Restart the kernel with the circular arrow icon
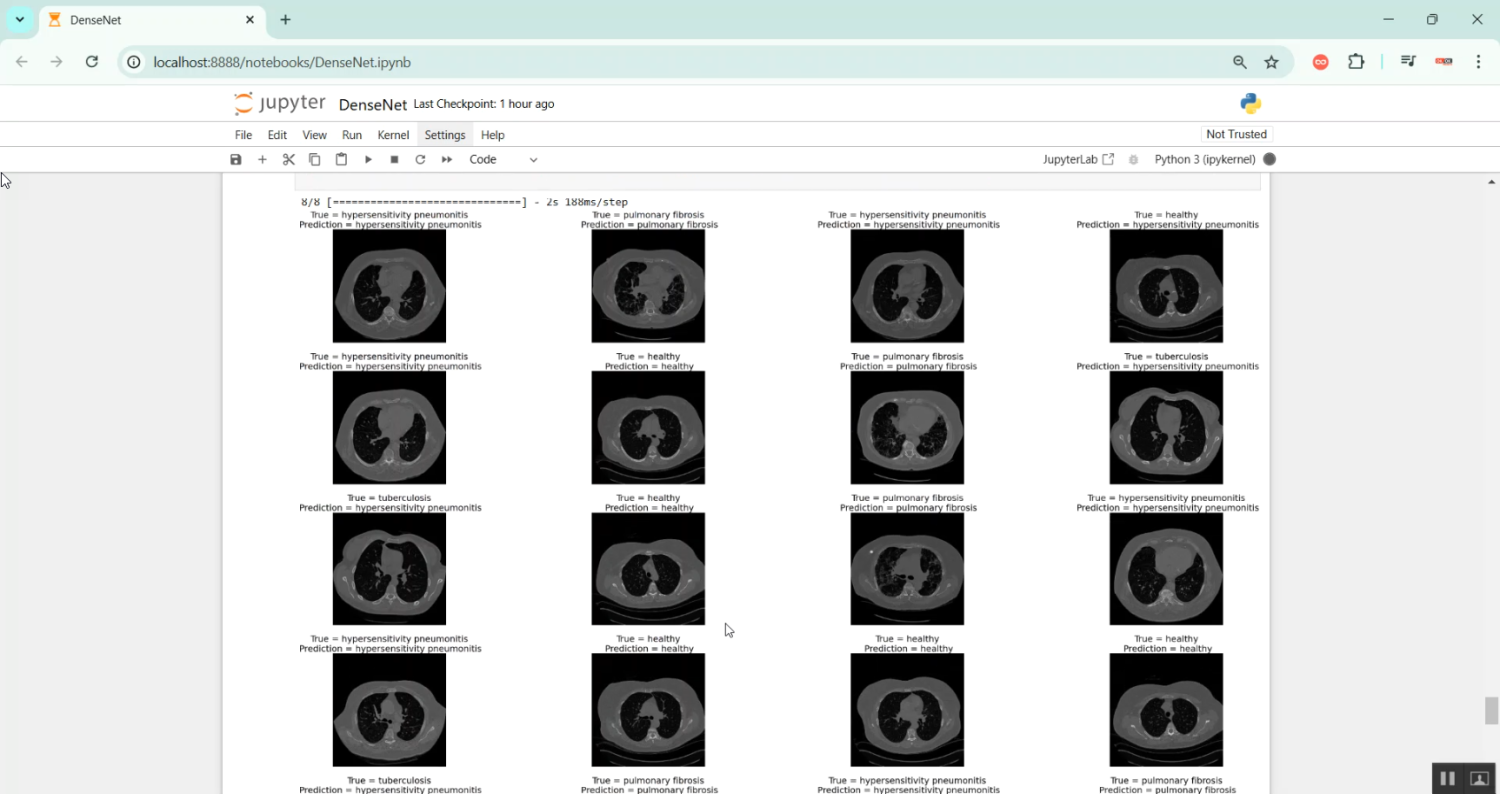1500x794 pixels. pyautogui.click(x=420, y=160)
